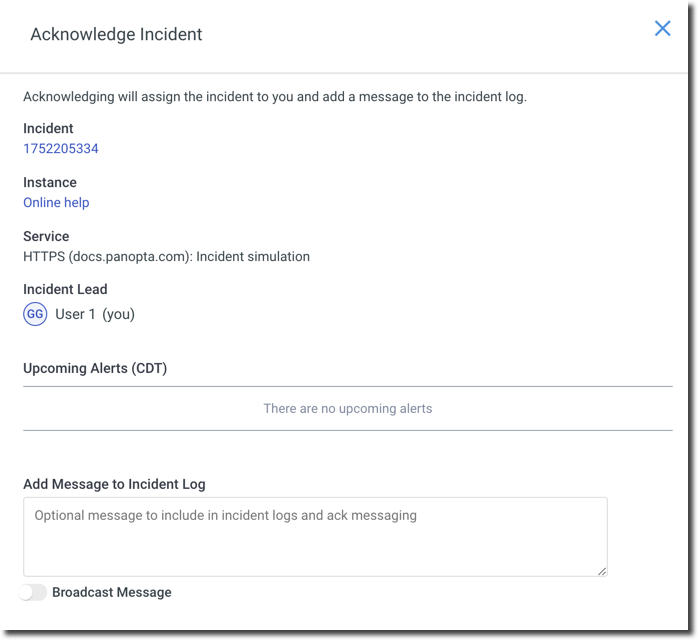The width and height of the screenshot is (698, 640).
Task: Click the message box resize handle
Action: (x=601, y=571)
